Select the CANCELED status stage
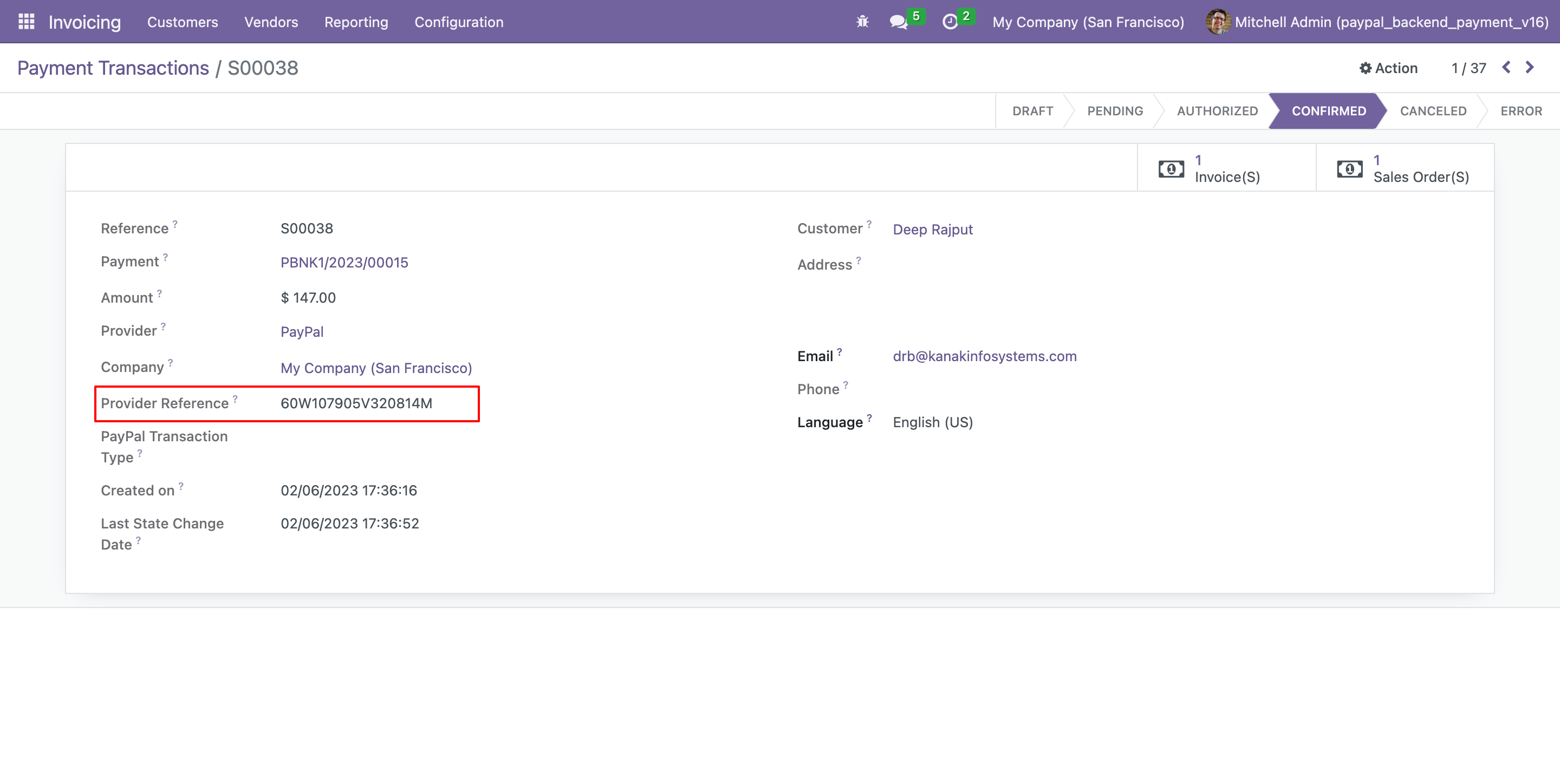Screen dimensions: 1560x784 1433,111
